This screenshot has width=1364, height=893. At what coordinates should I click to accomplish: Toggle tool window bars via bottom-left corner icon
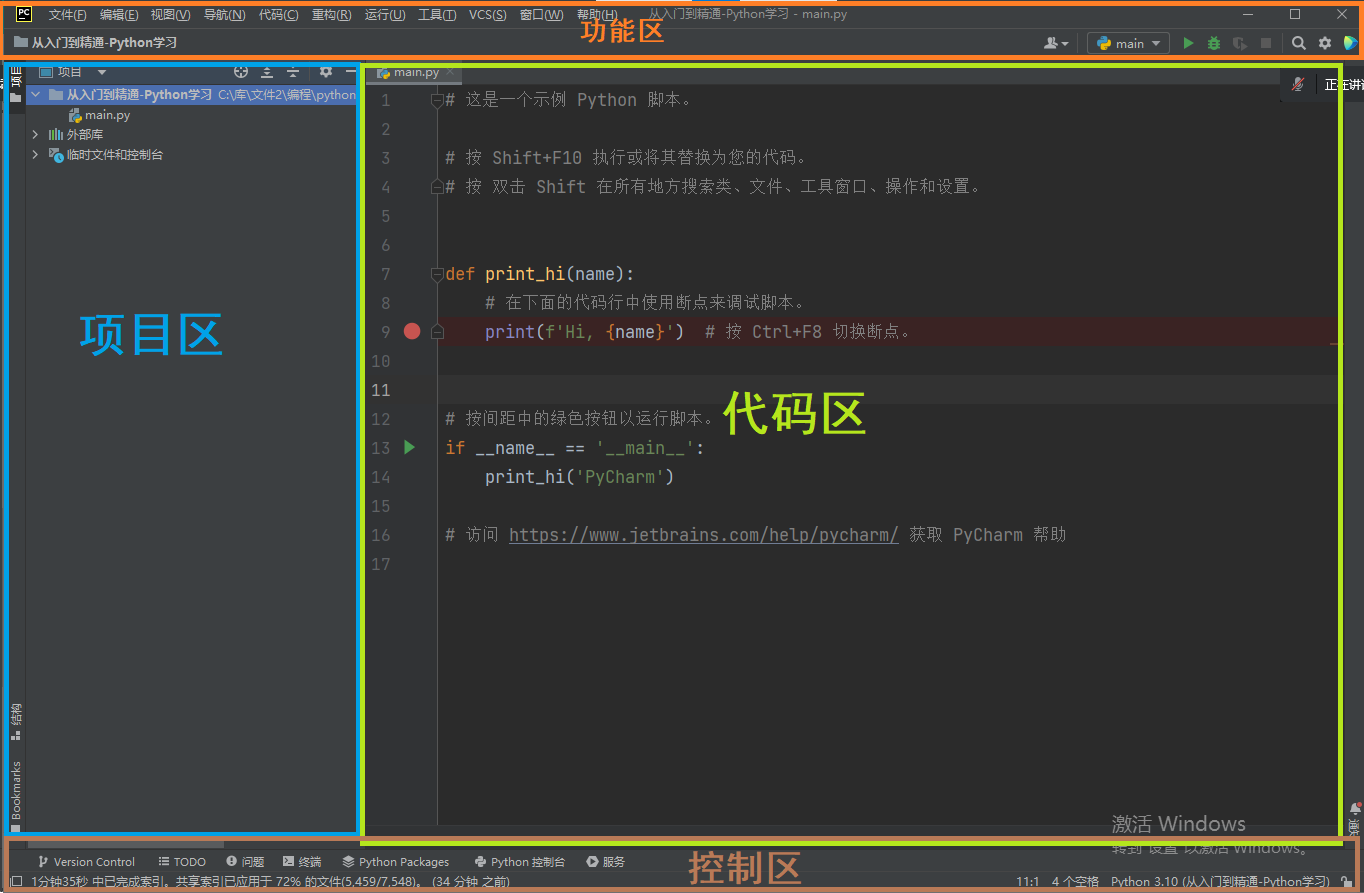tap(16, 881)
